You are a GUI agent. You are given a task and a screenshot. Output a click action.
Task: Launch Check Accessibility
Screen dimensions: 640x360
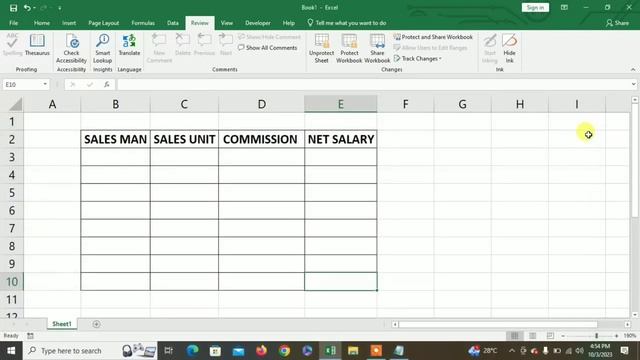tap(71, 49)
